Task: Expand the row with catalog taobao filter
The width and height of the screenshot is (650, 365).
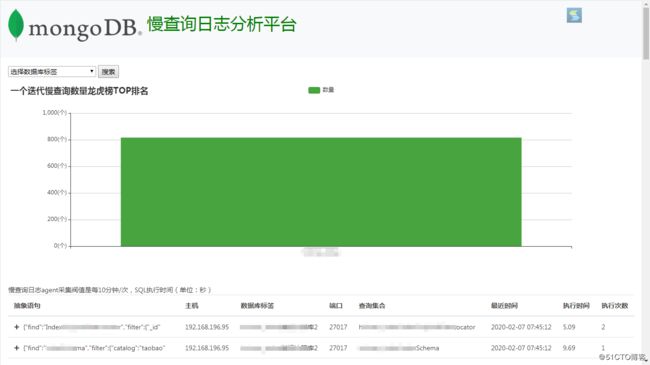Action: click(17, 348)
